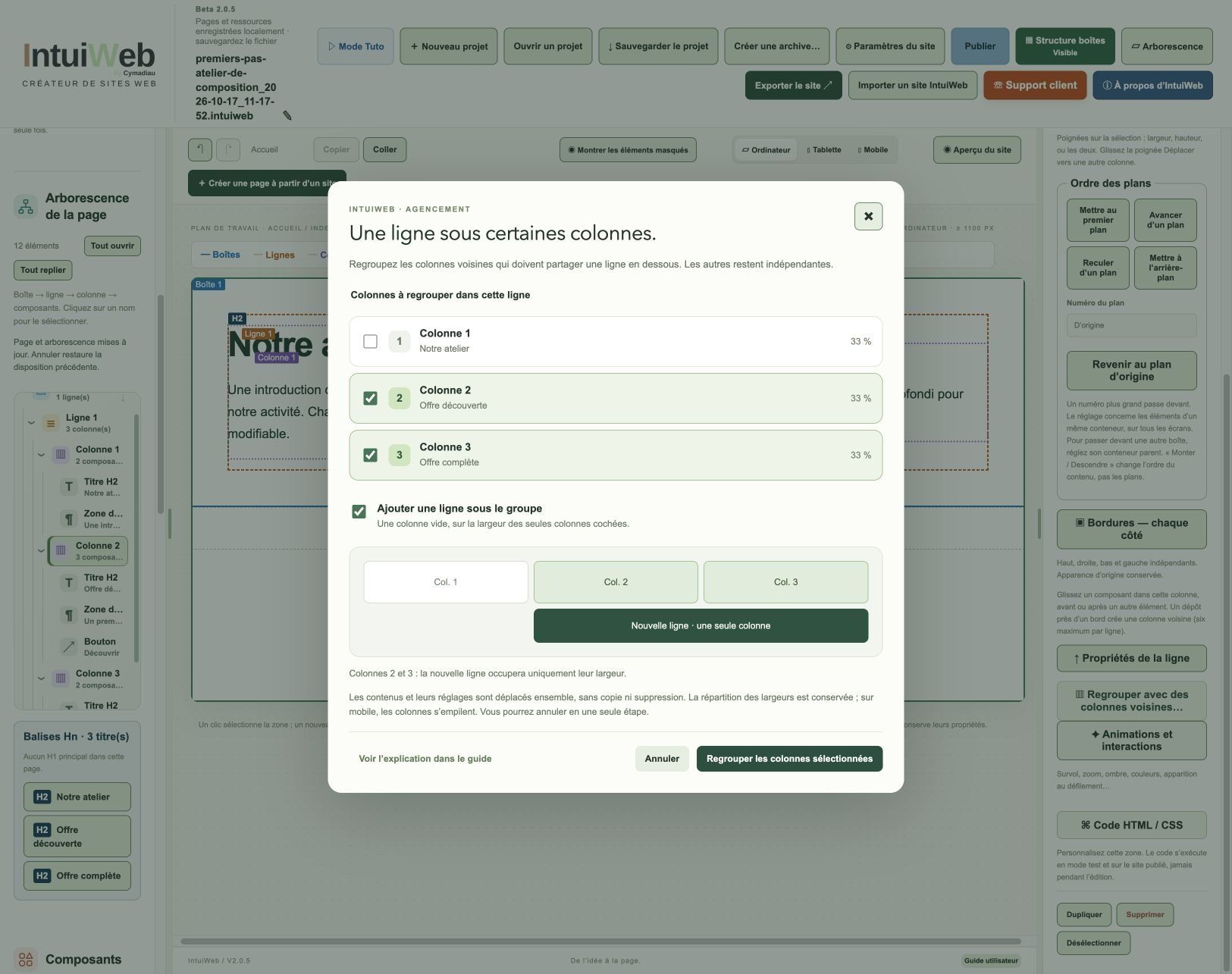The image size is (1232, 974).
Task: Click the Bouton arrow icon in tree
Action: coord(69,647)
